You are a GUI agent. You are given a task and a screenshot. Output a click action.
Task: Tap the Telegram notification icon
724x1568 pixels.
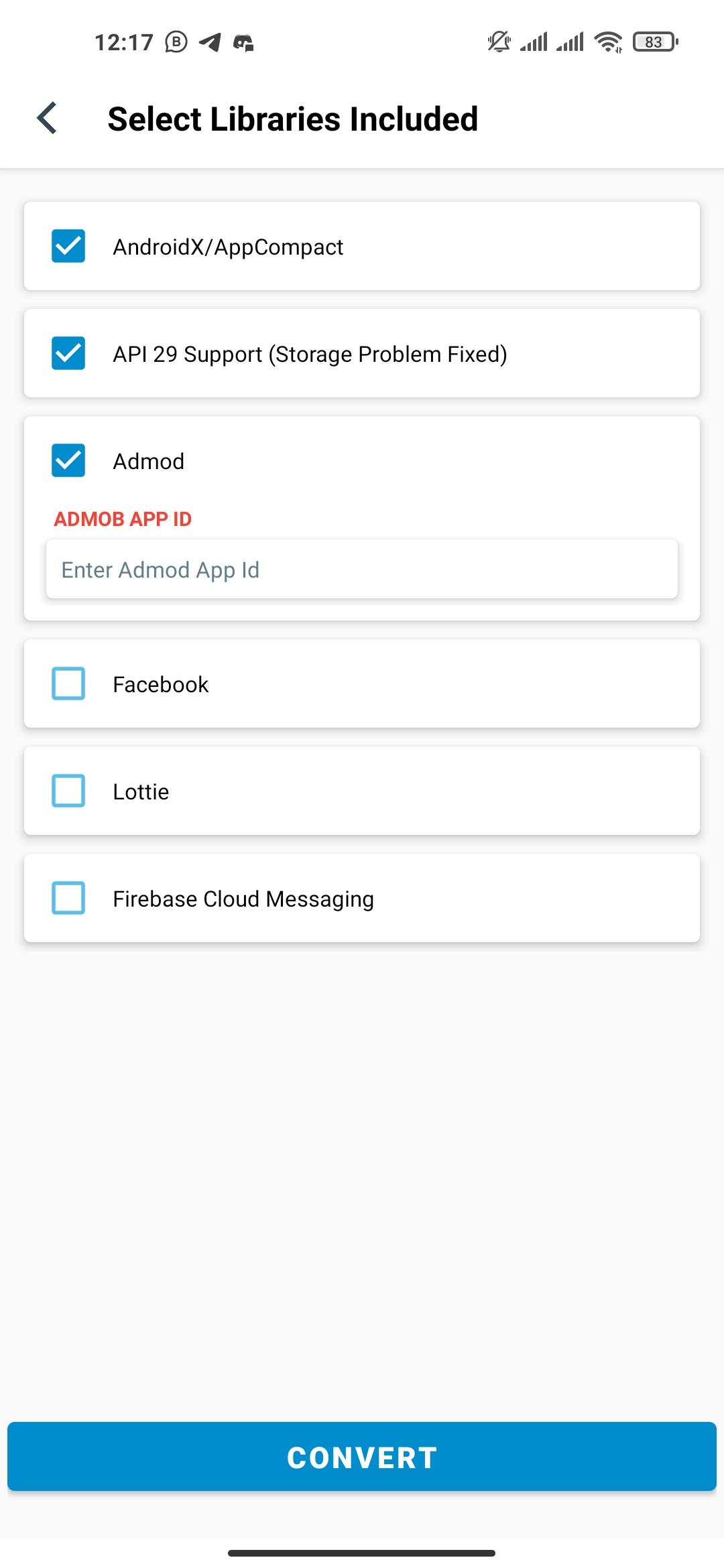coord(210,42)
